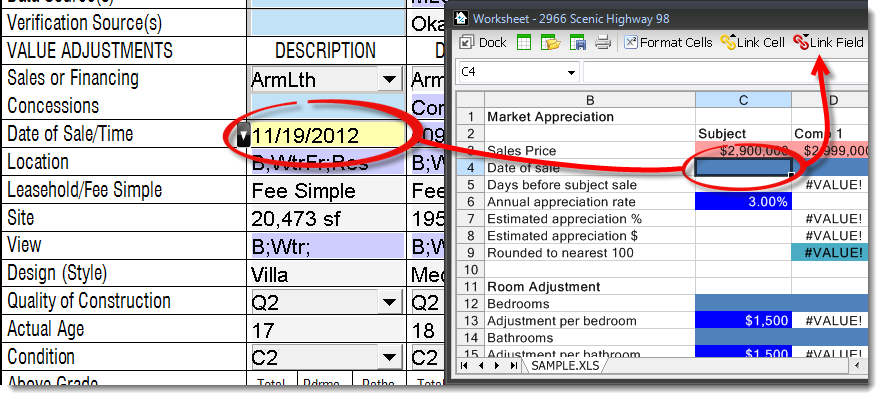
Task: Select column C header in the worksheet
Action: pyautogui.click(x=743, y=100)
